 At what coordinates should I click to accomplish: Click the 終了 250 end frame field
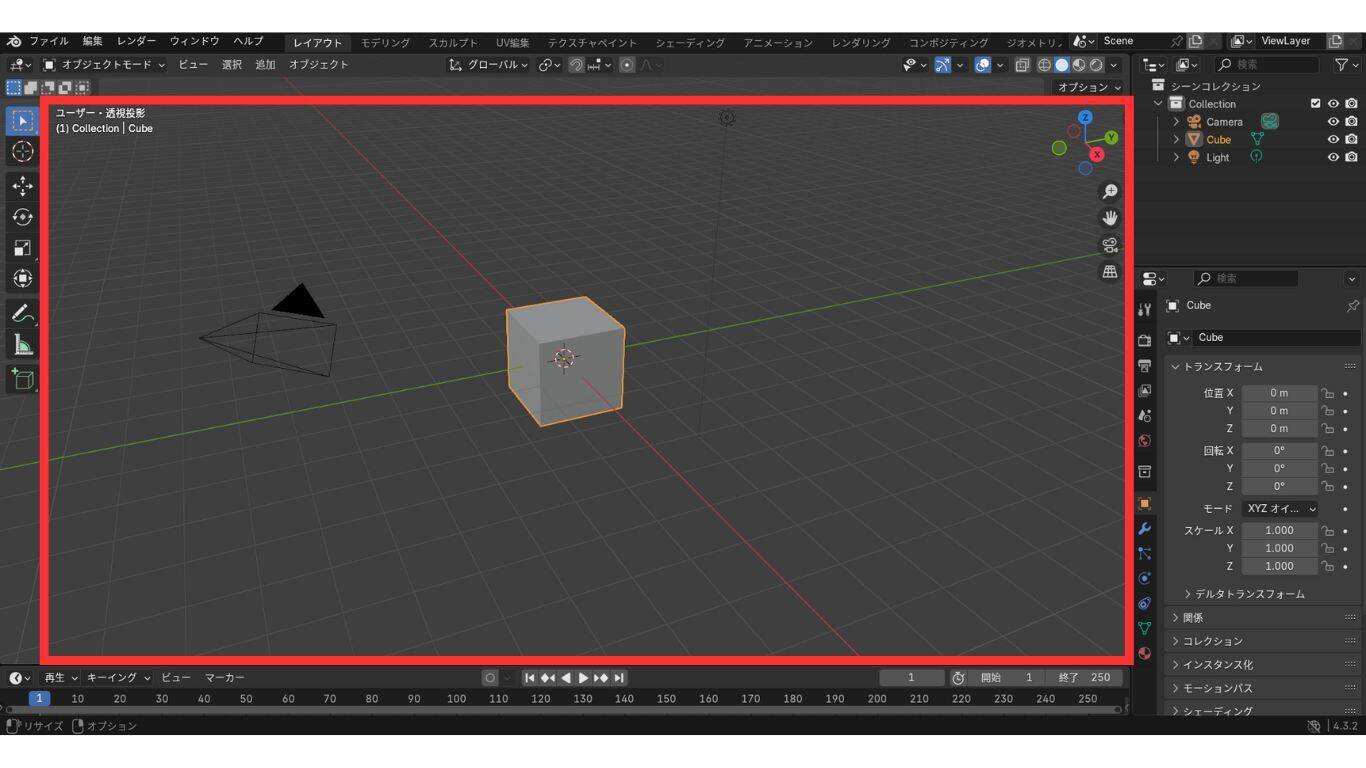pyautogui.click(x=1084, y=678)
